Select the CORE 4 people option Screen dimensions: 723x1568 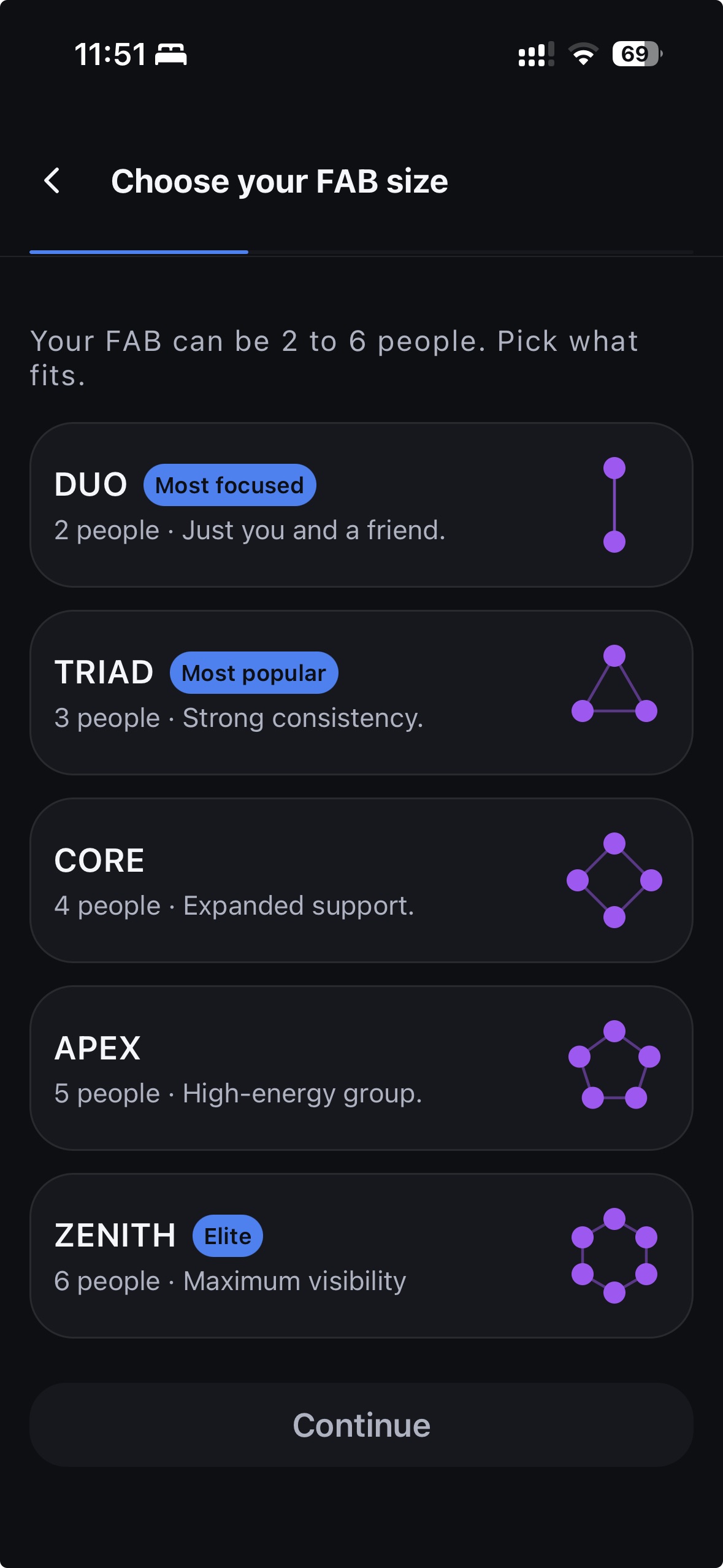(x=361, y=880)
